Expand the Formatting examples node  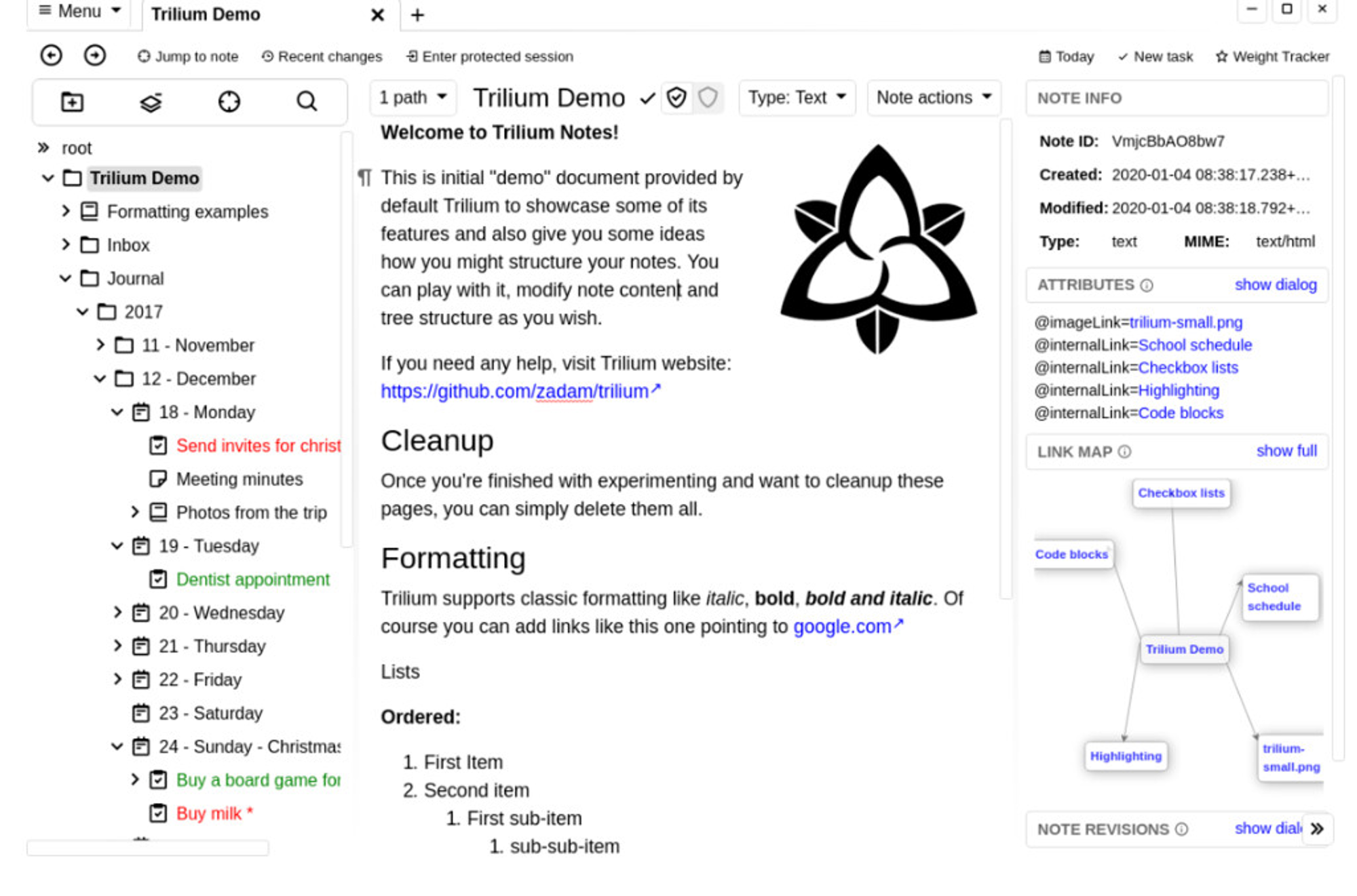pos(65,211)
